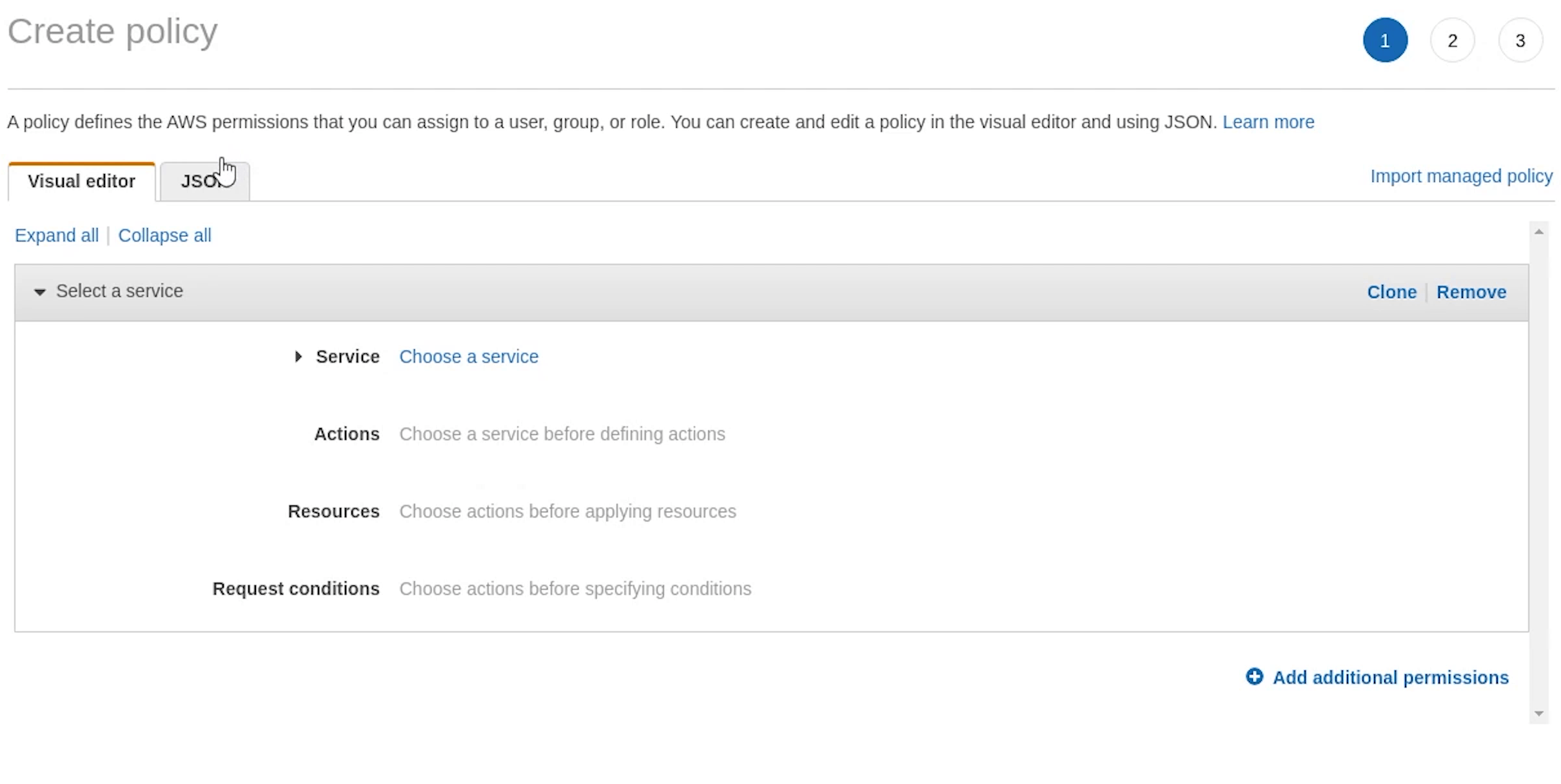Click the Service label text
This screenshot has height=784, width=1561.
pyautogui.click(x=348, y=357)
